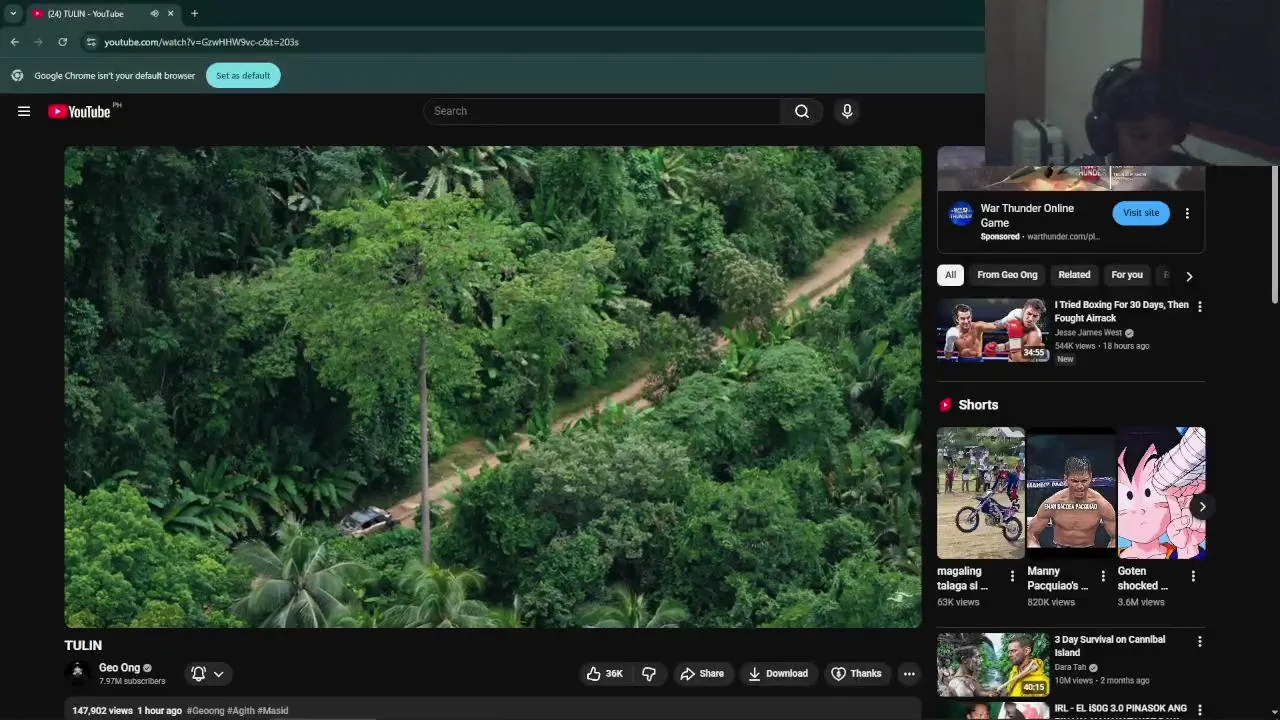The image size is (1280, 720).
Task: Start voice search with microphone icon
Action: [x=847, y=111]
